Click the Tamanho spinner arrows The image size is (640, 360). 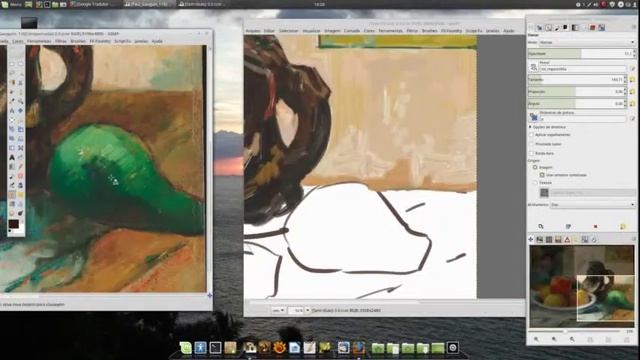click(x=625, y=80)
